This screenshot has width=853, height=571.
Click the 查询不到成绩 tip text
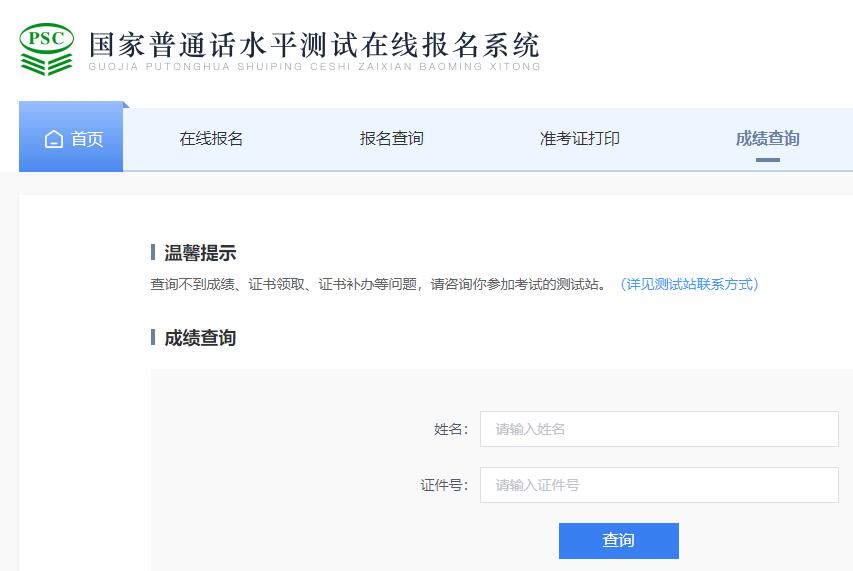pos(378,284)
